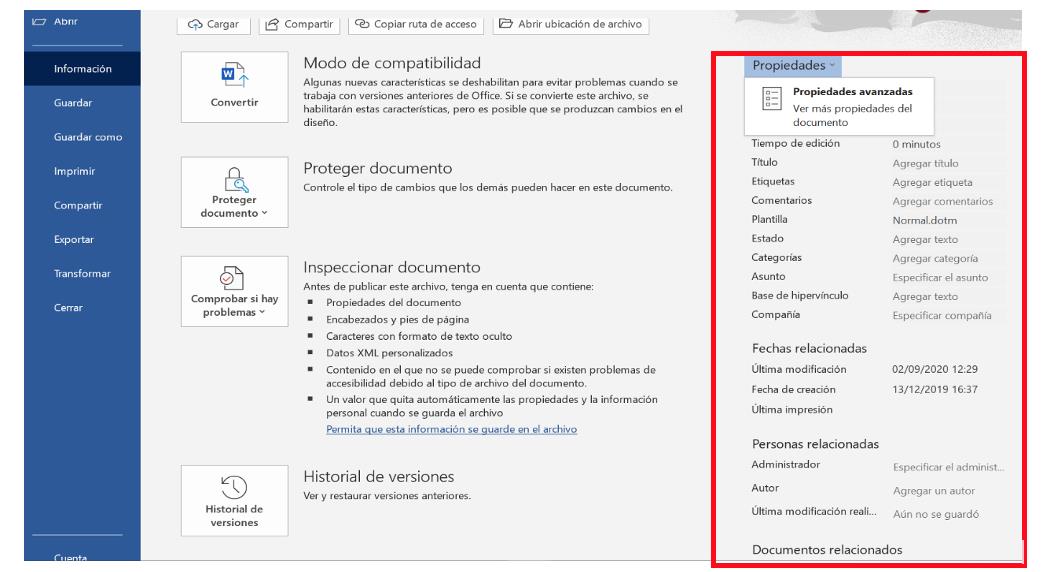This screenshot has width=1044, height=572.
Task: Click Cerrar in the left sidebar
Action: 69,308
